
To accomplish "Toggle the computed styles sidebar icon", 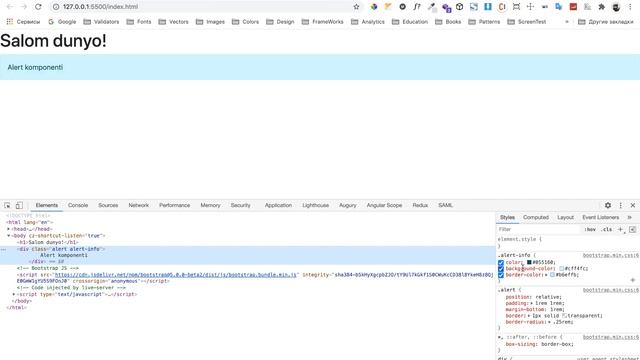I will pos(632,229).
